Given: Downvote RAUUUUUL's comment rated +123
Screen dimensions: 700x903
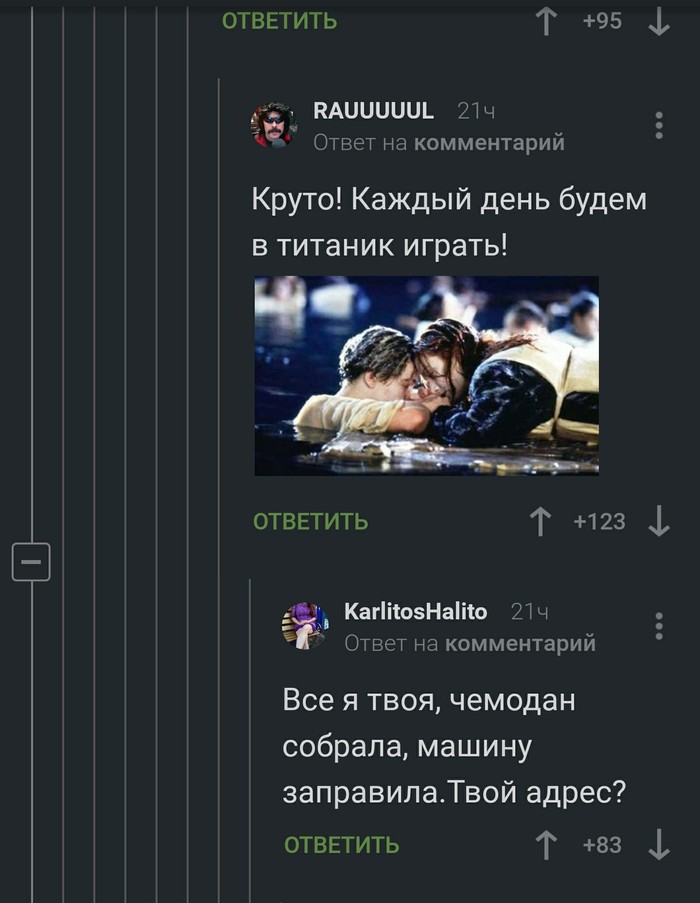Looking at the screenshot, I should point(659,522).
